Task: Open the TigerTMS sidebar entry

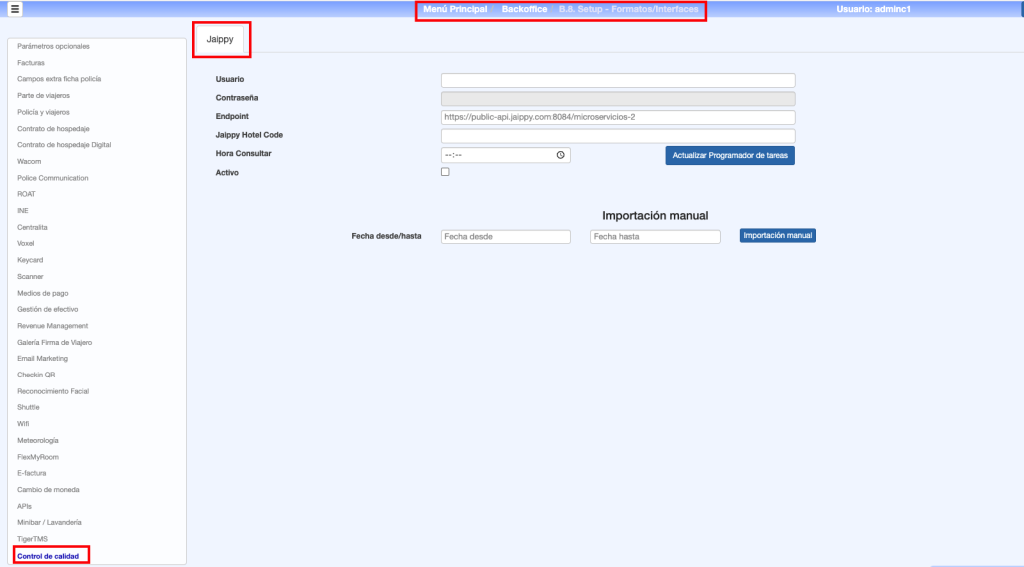Action: (32, 539)
